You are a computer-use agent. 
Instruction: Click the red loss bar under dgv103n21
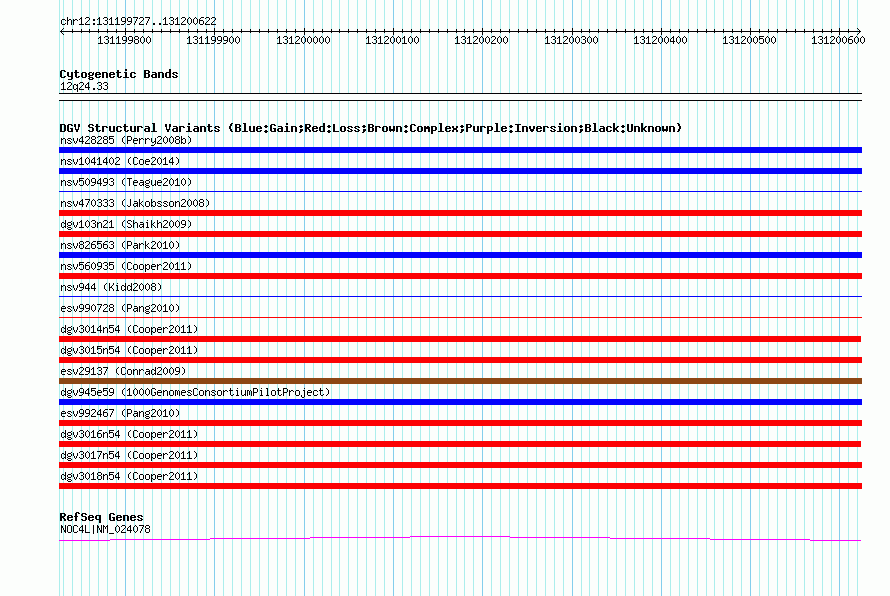coord(460,234)
